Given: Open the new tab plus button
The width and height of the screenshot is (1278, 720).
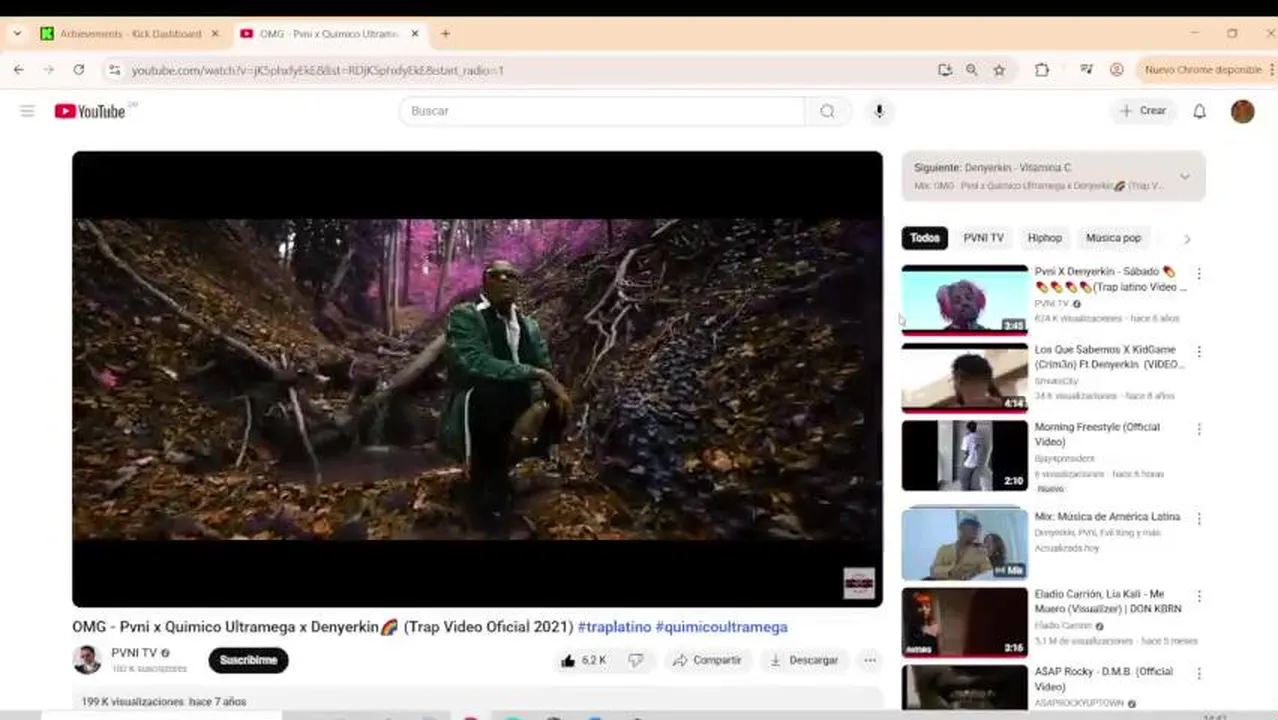Looking at the screenshot, I should pyautogui.click(x=445, y=33).
